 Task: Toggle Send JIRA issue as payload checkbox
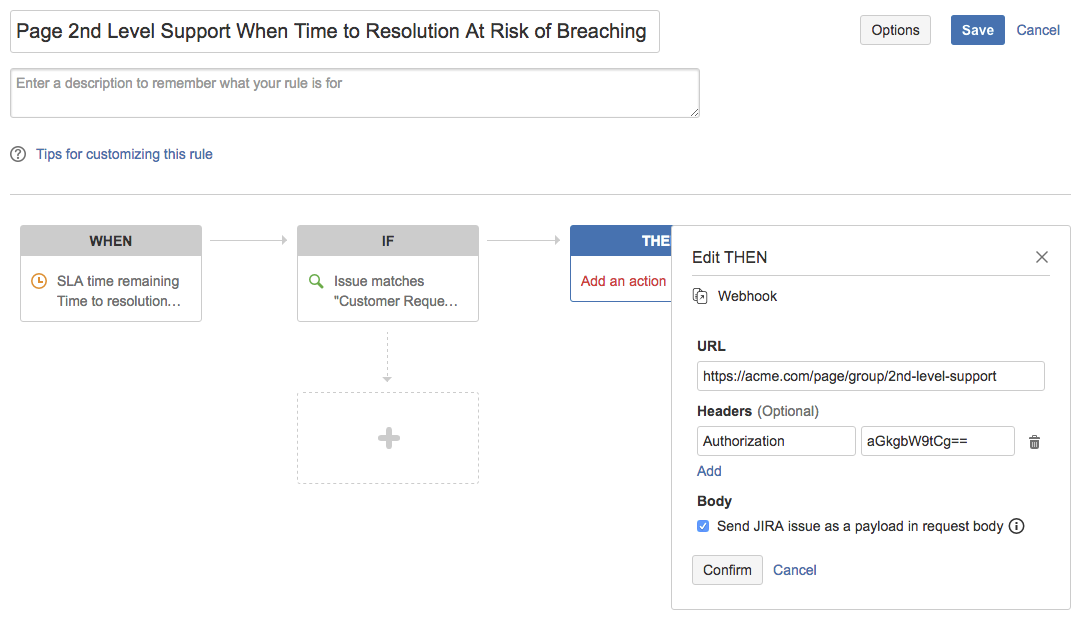coord(703,526)
